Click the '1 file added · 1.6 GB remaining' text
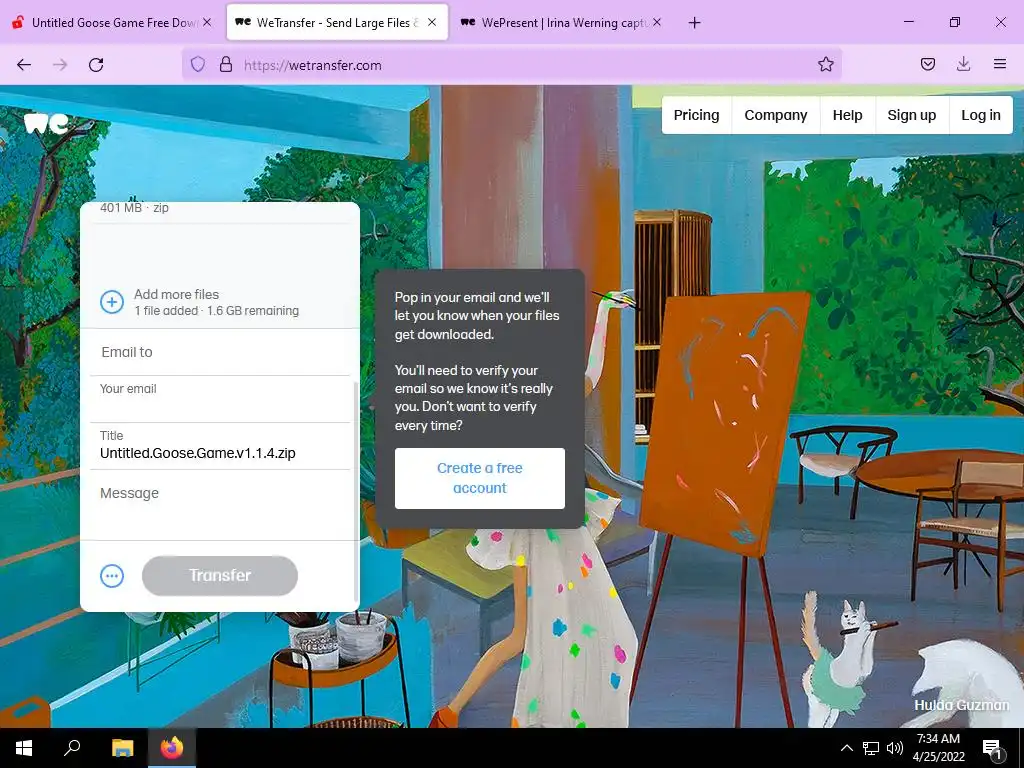Image resolution: width=1024 pixels, height=768 pixels. (217, 311)
